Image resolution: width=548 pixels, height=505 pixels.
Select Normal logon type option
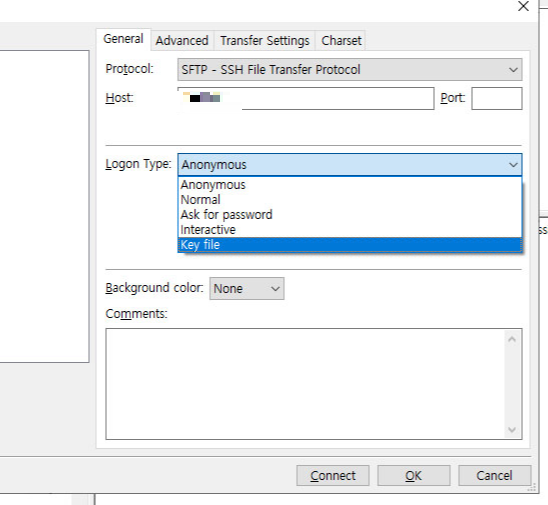[350, 200]
